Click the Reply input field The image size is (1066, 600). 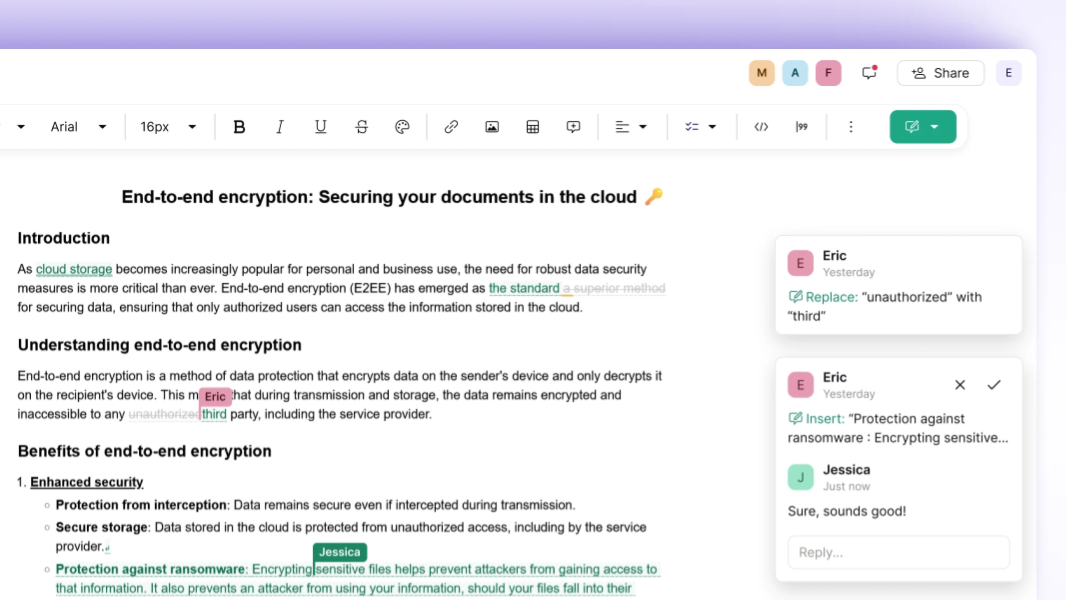[x=898, y=552]
